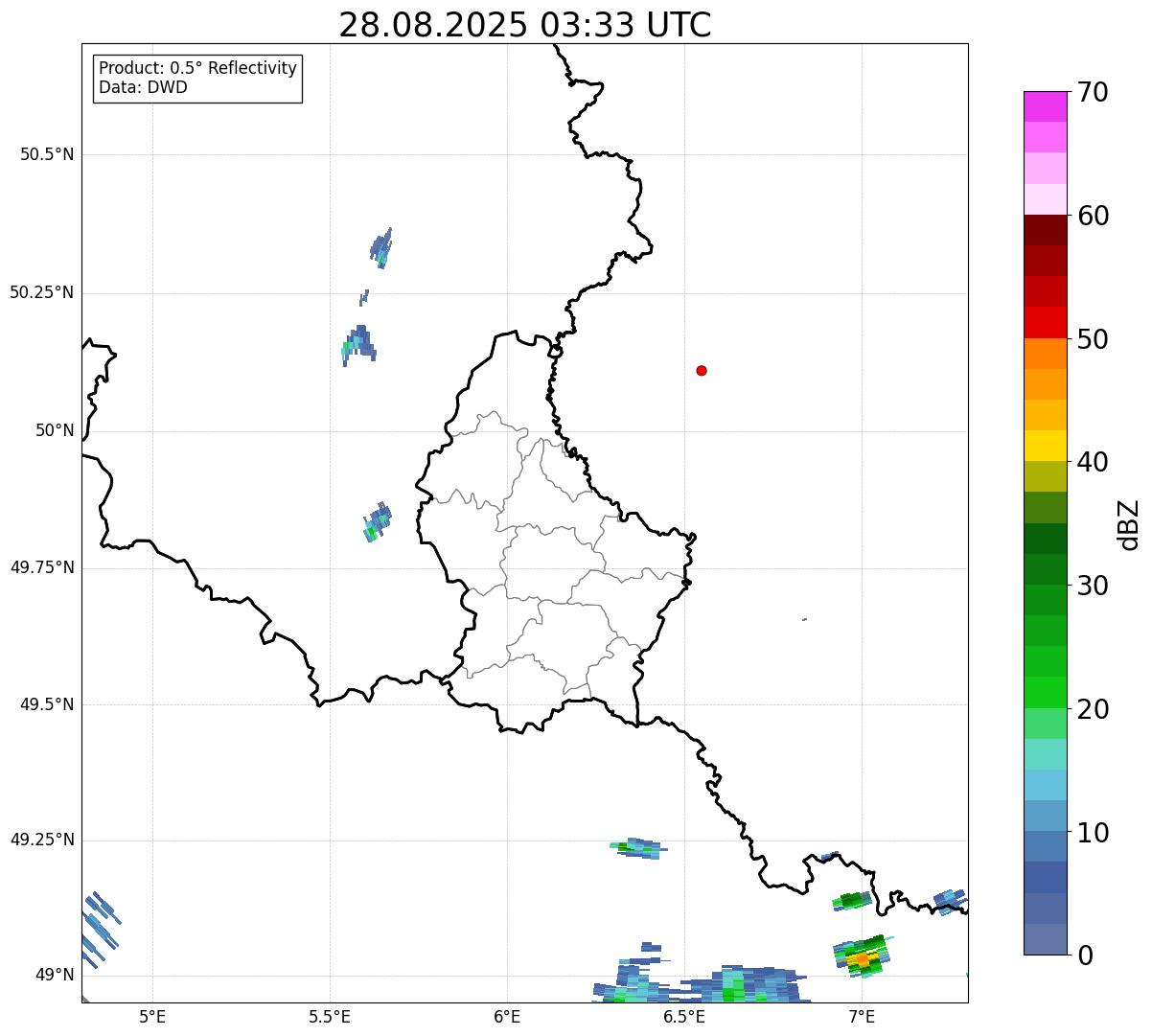The width and height of the screenshot is (1152, 1036).
Task: Click the striped blue echoes in bottom-left corner
Action: point(98,923)
